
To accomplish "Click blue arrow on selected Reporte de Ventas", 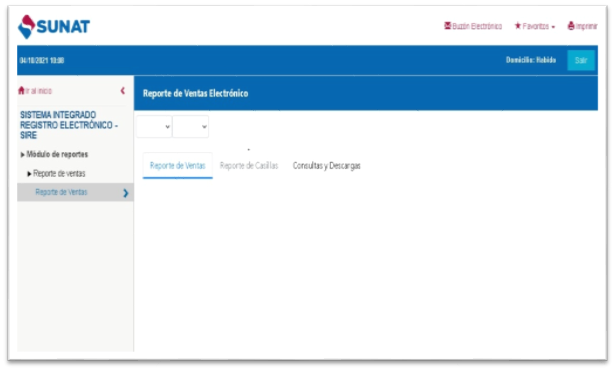I will click(x=126, y=193).
